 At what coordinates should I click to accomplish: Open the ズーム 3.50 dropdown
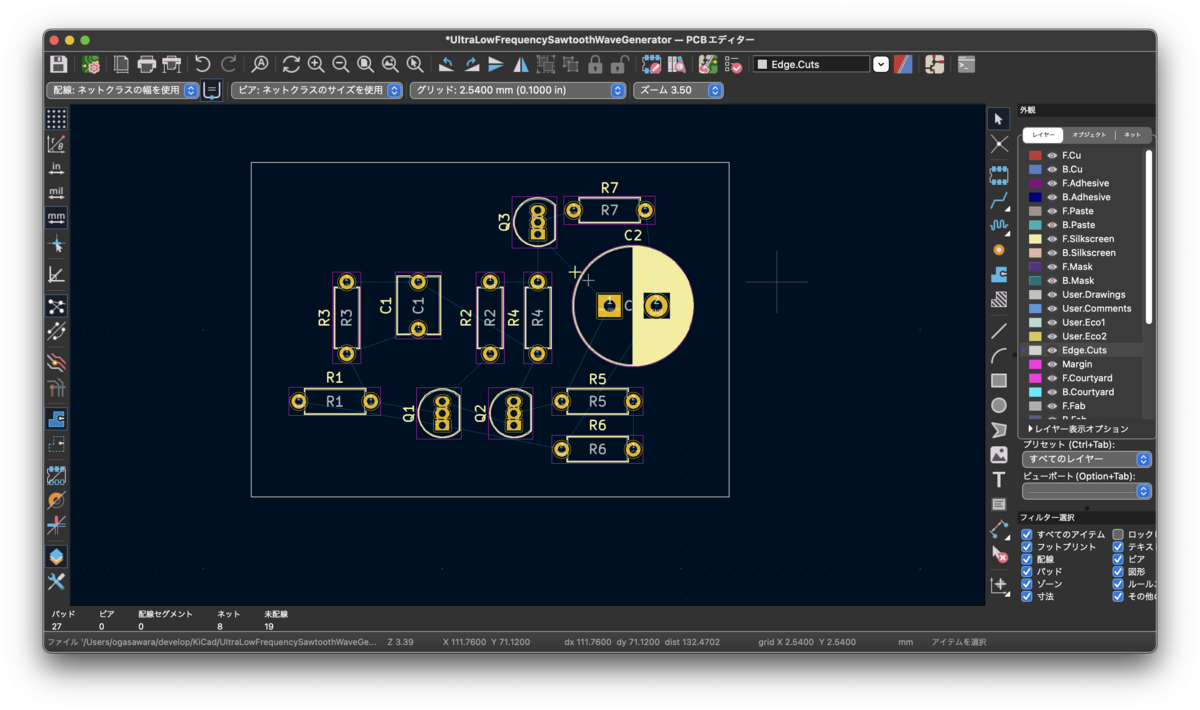coord(677,90)
